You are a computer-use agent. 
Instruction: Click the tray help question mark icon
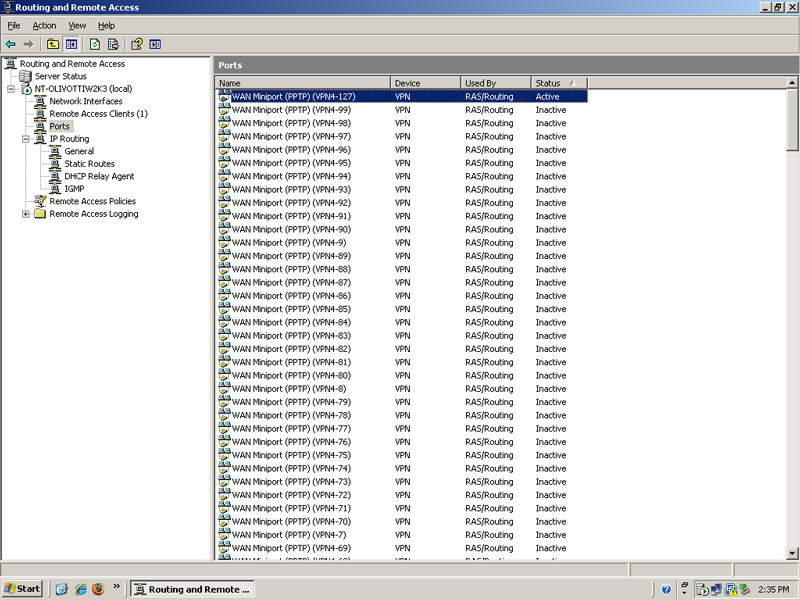[x=666, y=589]
